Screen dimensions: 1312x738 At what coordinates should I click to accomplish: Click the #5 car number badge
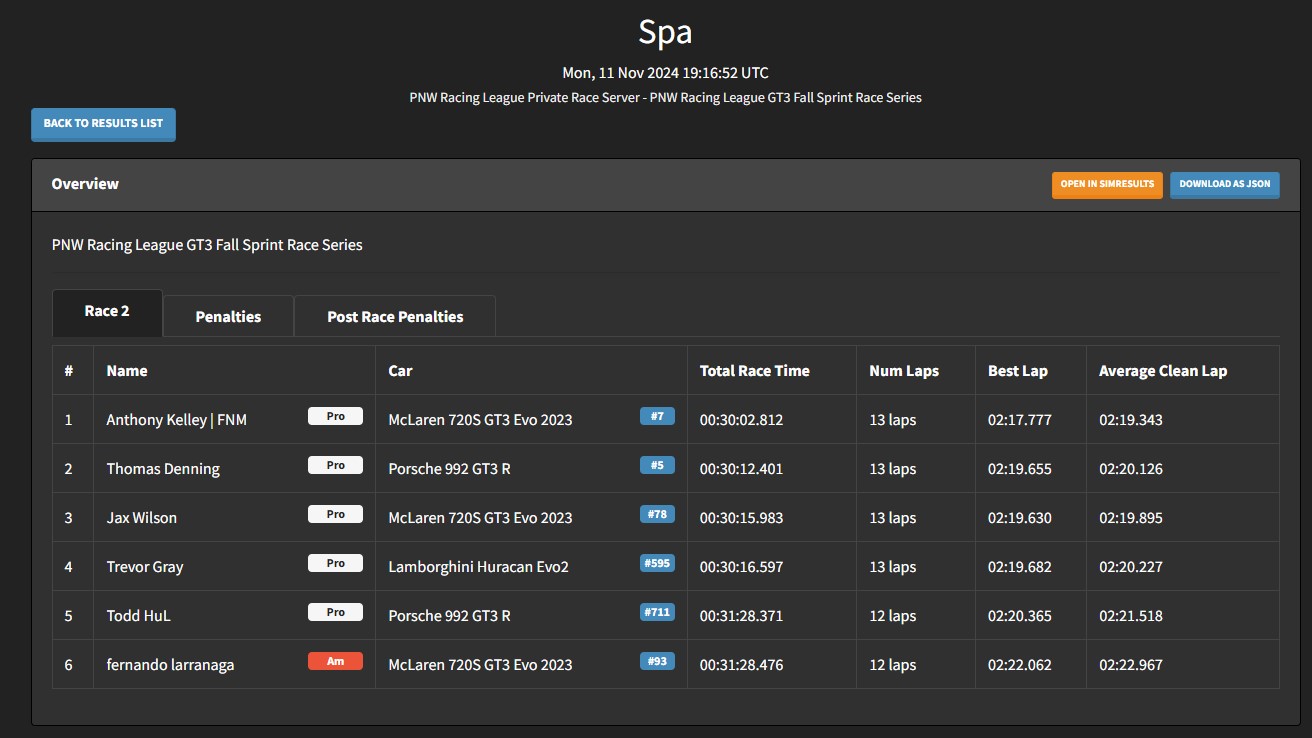click(x=657, y=465)
